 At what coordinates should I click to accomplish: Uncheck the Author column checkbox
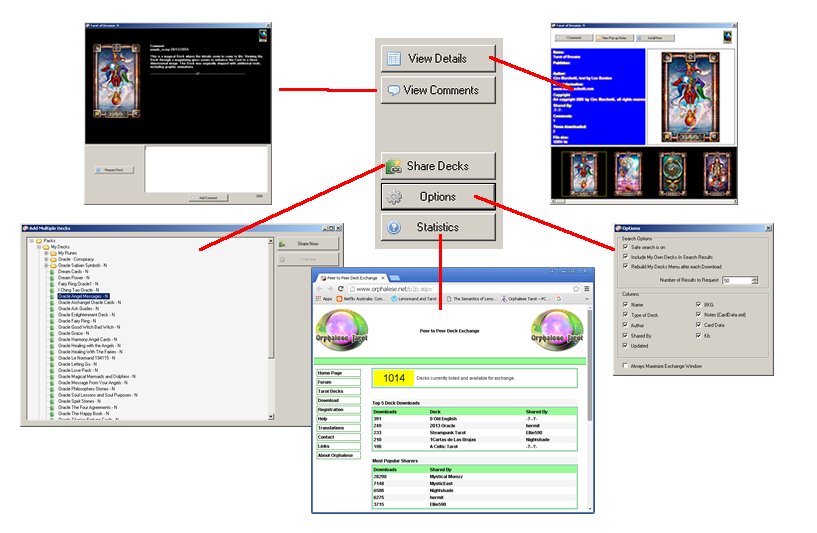click(625, 325)
